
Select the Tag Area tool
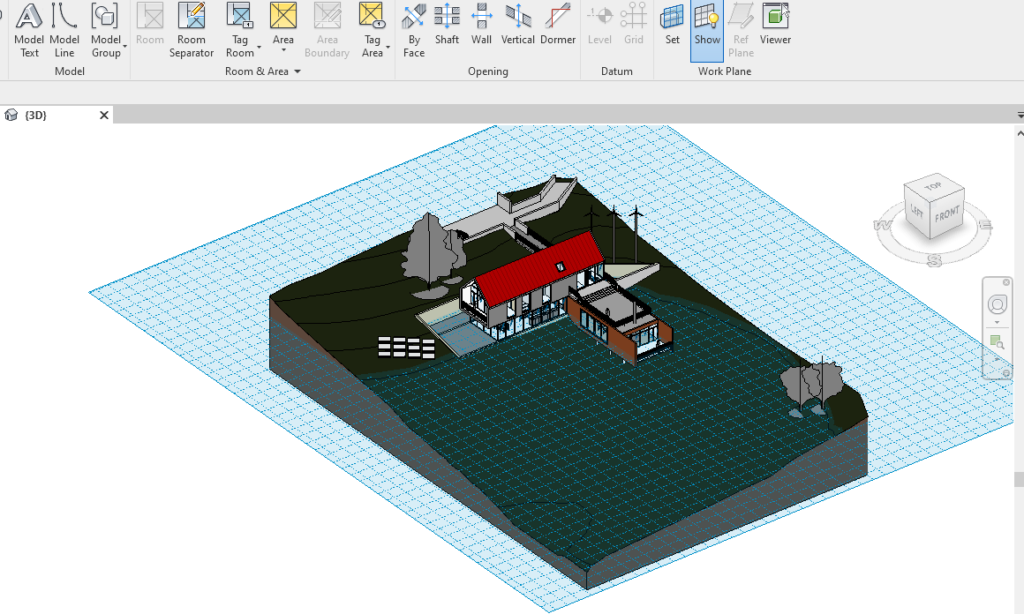pos(372,30)
